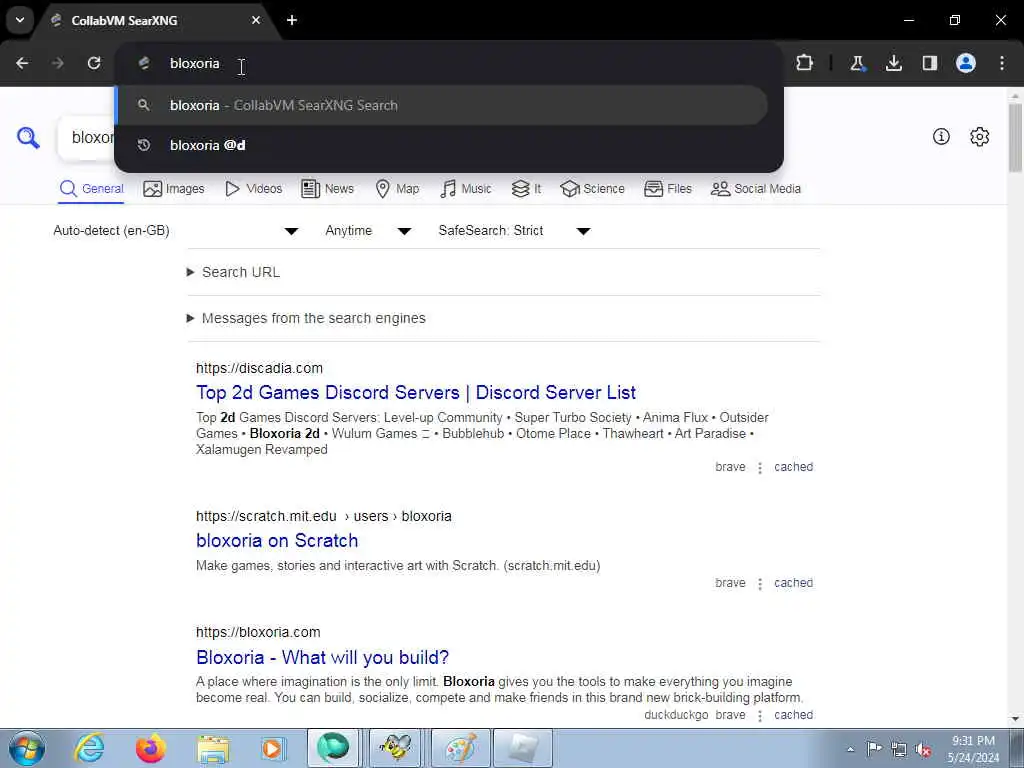Open the Chrome three-dot menu

pyautogui.click(x=1002, y=63)
